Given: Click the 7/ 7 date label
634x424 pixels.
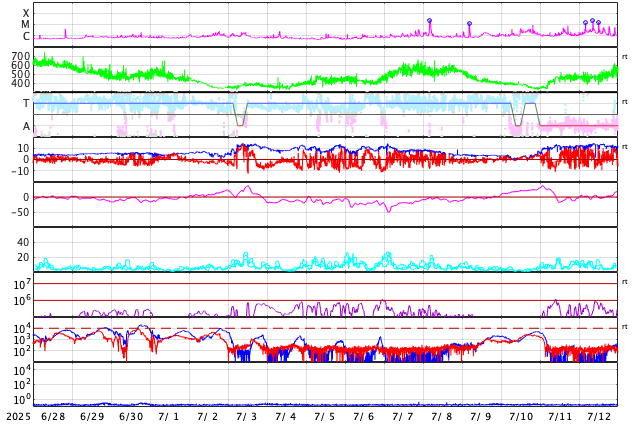Looking at the screenshot, I should click(x=403, y=417).
